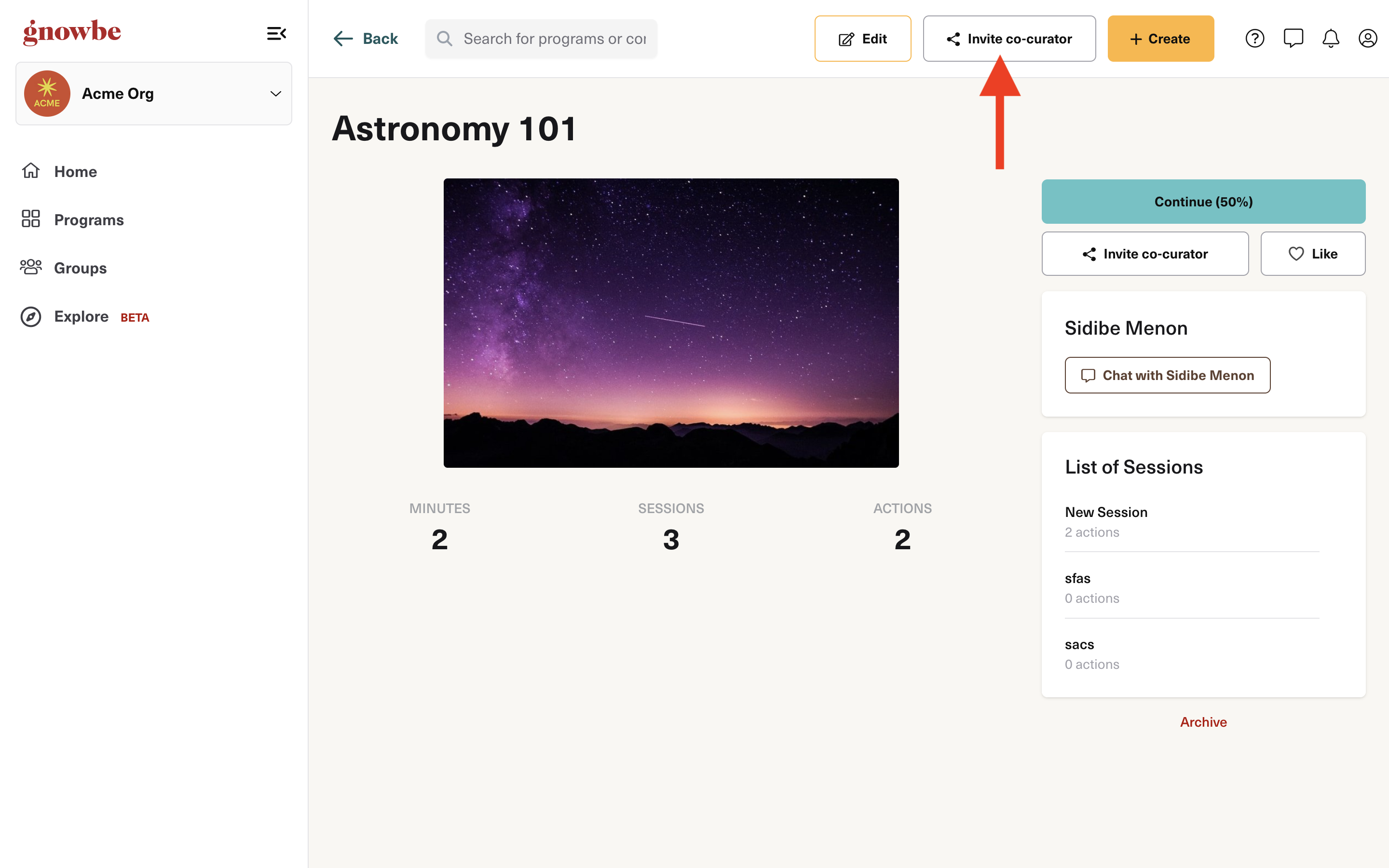The image size is (1389, 868).
Task: Open the chat messages icon
Action: tap(1293, 39)
